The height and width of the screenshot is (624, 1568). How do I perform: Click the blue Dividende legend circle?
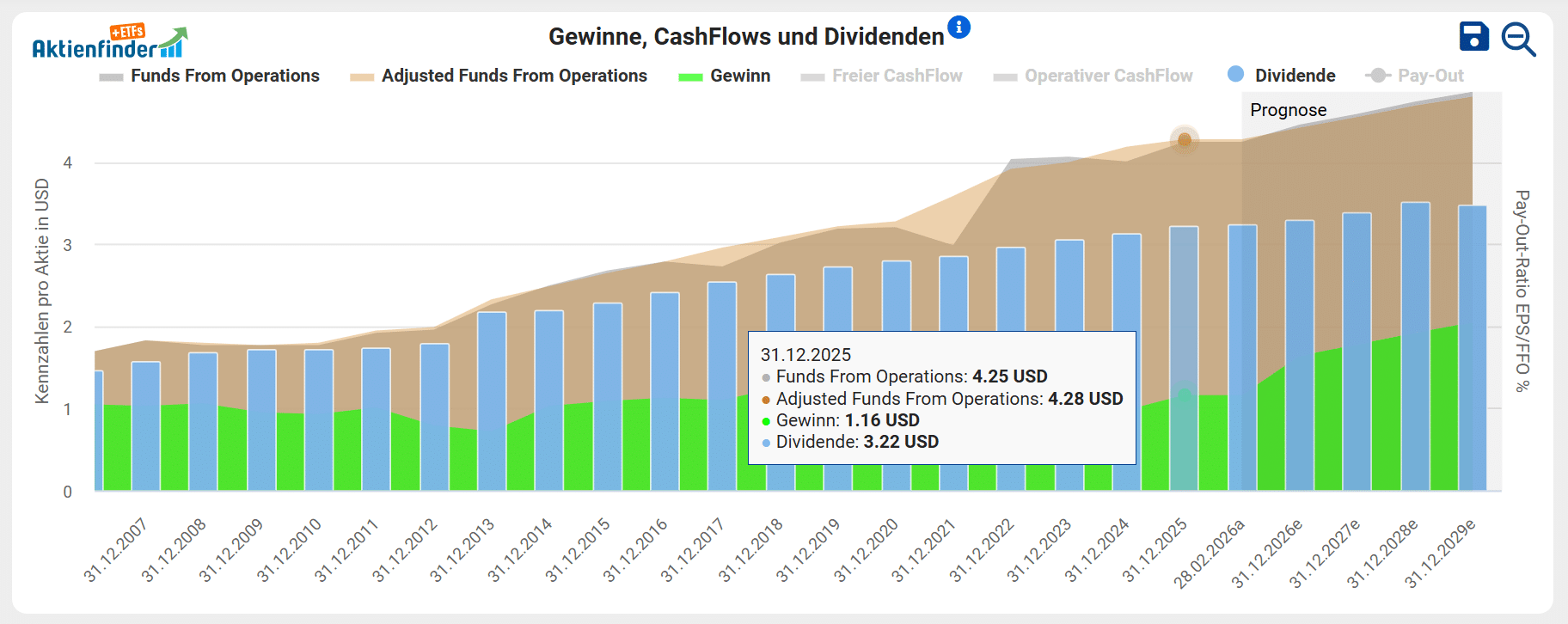pyautogui.click(x=1235, y=75)
